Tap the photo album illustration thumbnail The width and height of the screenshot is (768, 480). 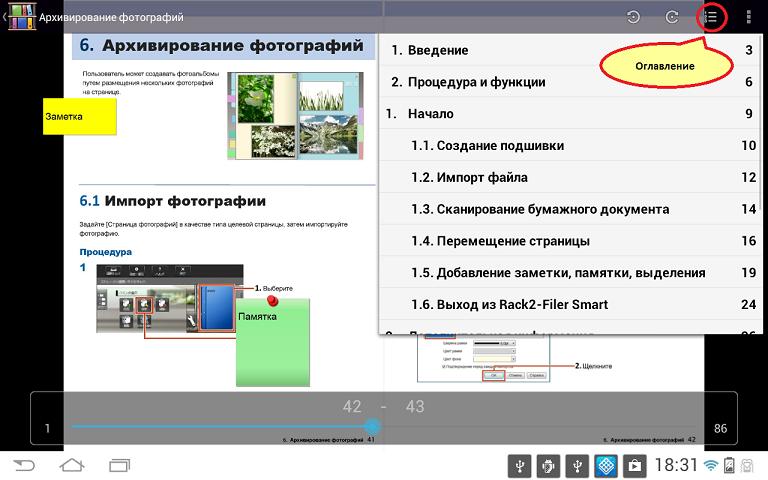coord(296,116)
